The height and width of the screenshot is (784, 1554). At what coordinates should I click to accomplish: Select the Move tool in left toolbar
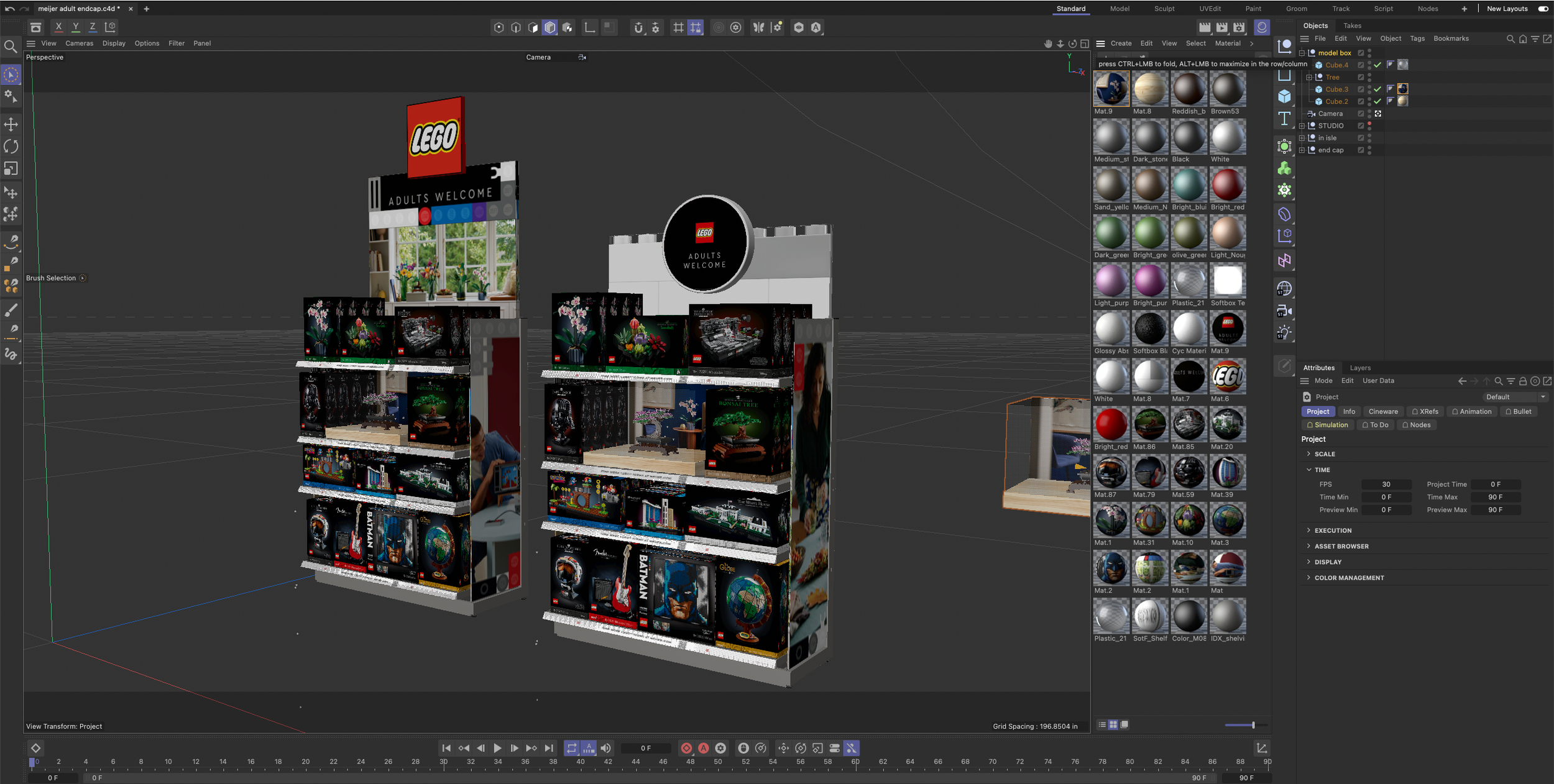pos(11,124)
